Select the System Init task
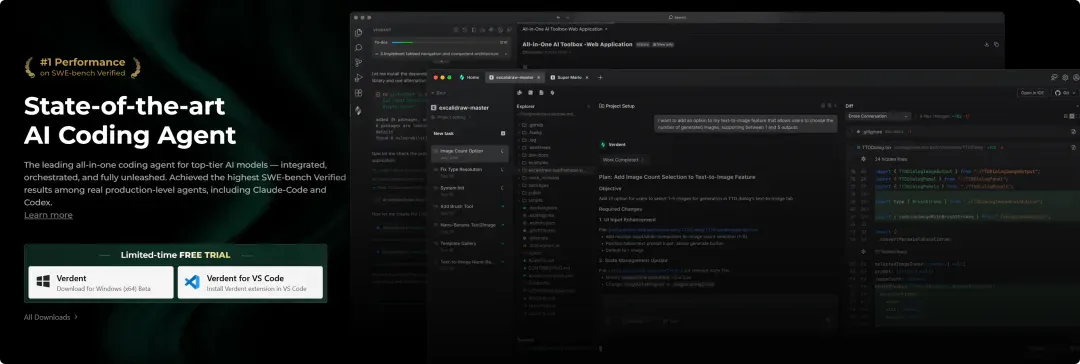The height and width of the screenshot is (364, 1080). (x=470, y=190)
